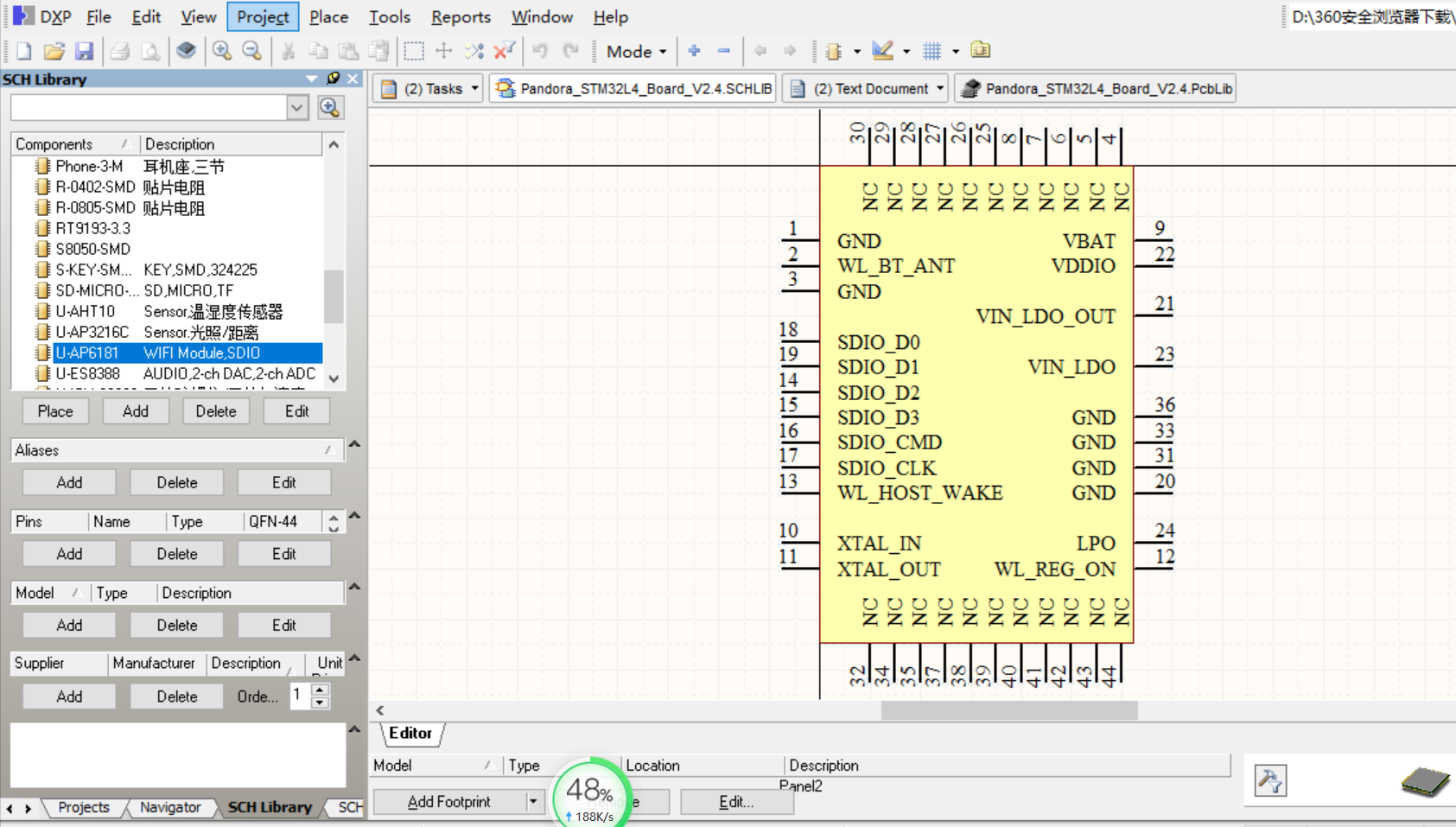The image size is (1456, 827).
Task: Click the grid settings icon
Action: pos(931,51)
